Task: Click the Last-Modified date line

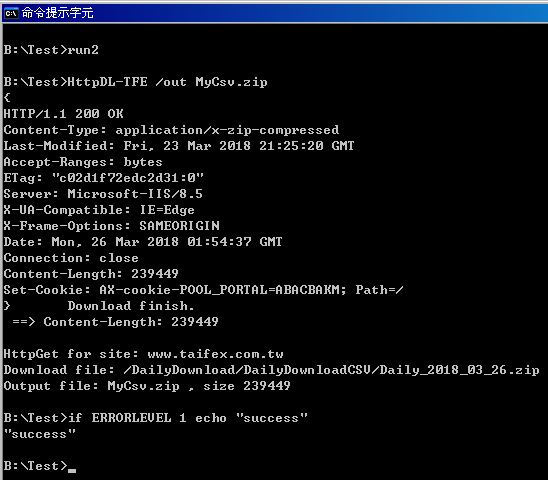Action: point(179,146)
